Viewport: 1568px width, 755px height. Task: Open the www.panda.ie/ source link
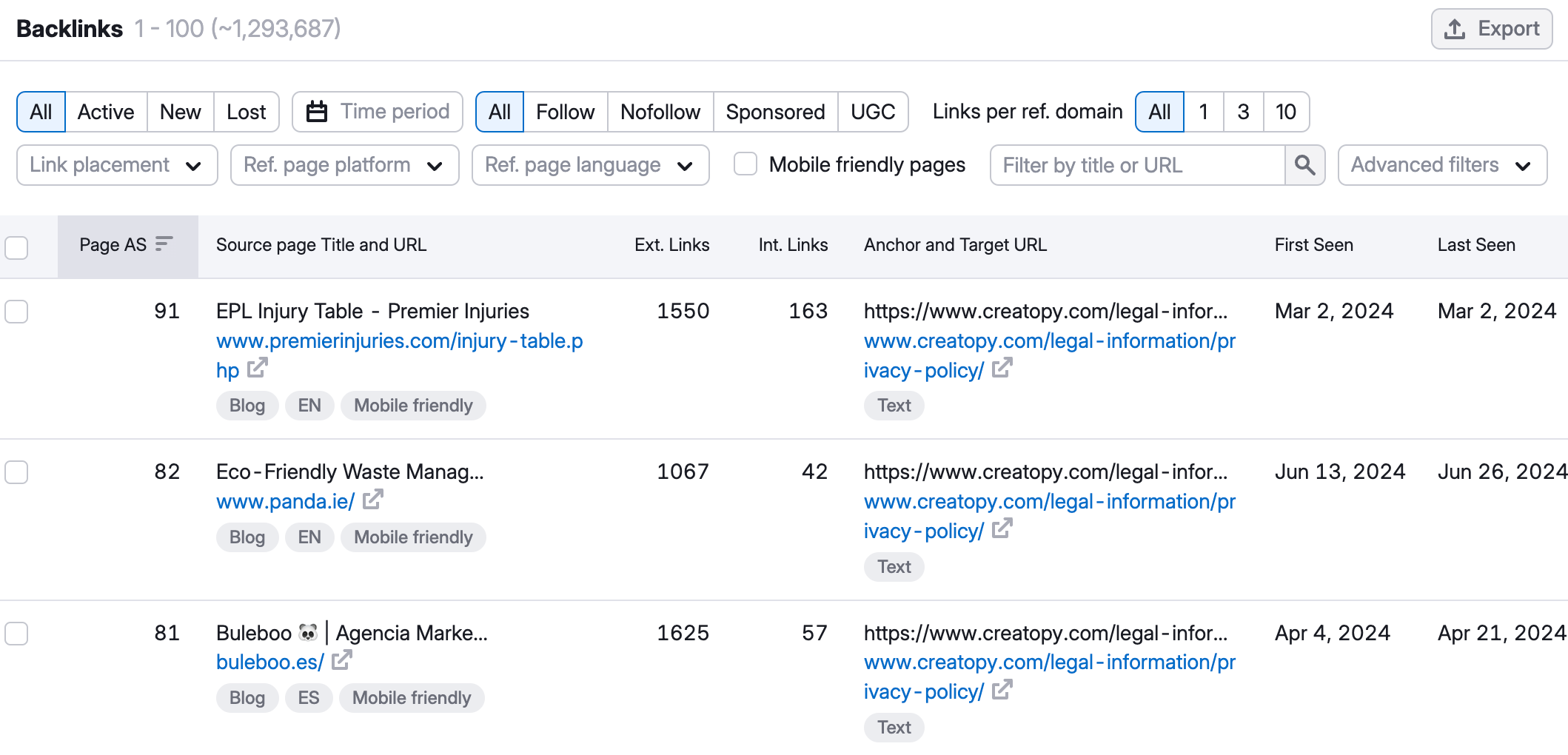[x=286, y=501]
